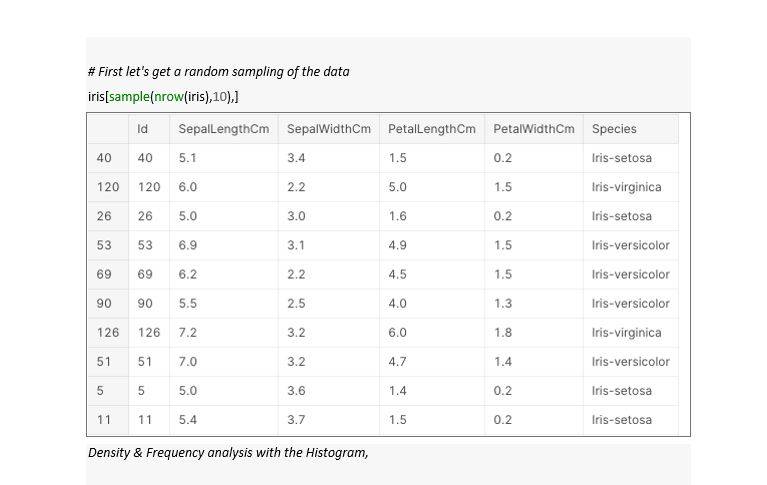Click the 1.8 petal width cell

(534, 333)
